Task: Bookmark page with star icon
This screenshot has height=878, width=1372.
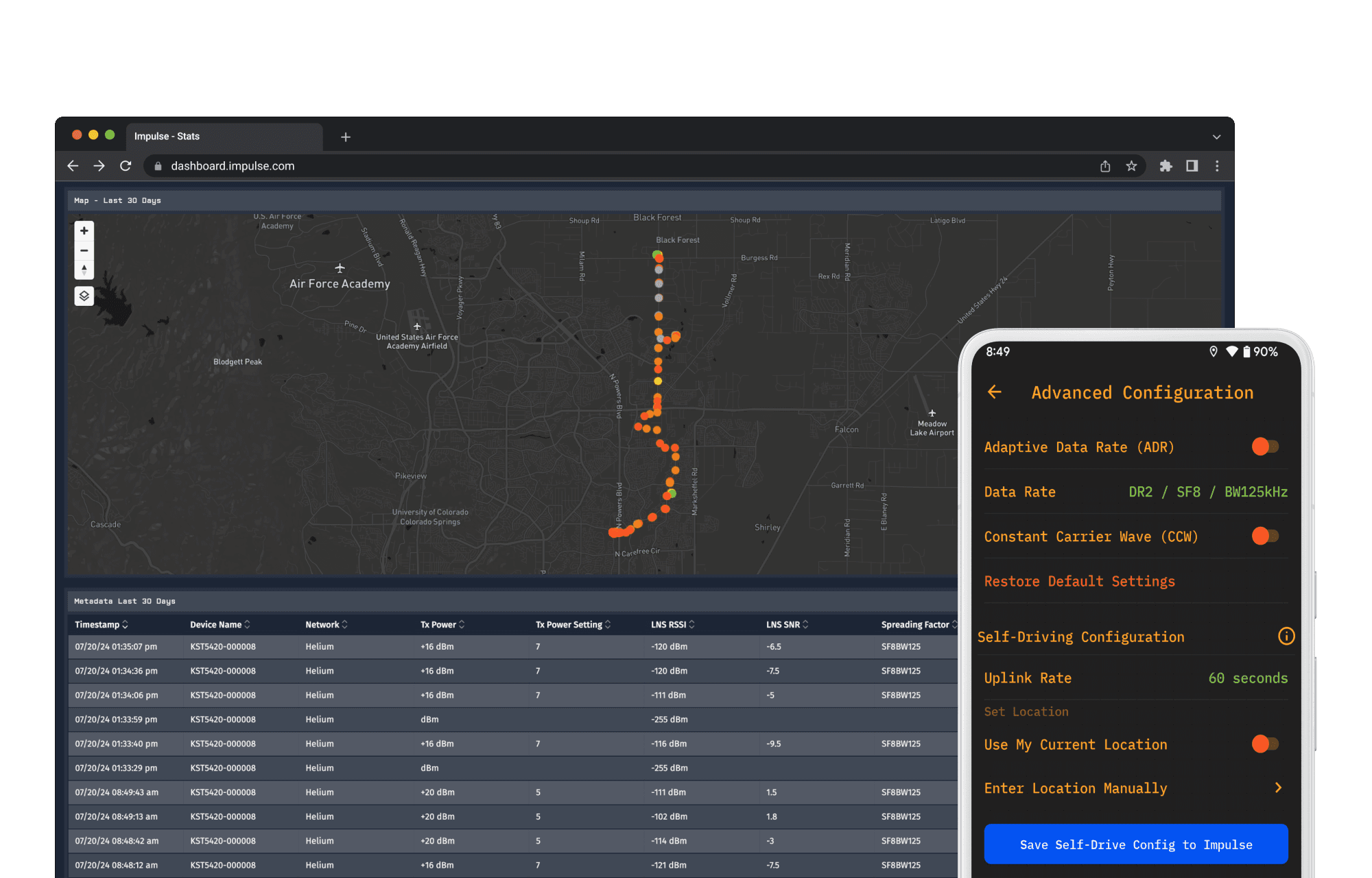Action: pyautogui.click(x=1131, y=166)
